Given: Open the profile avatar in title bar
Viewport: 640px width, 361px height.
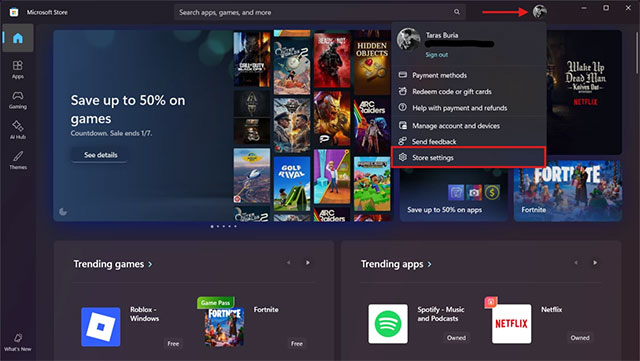Looking at the screenshot, I should coord(540,11).
